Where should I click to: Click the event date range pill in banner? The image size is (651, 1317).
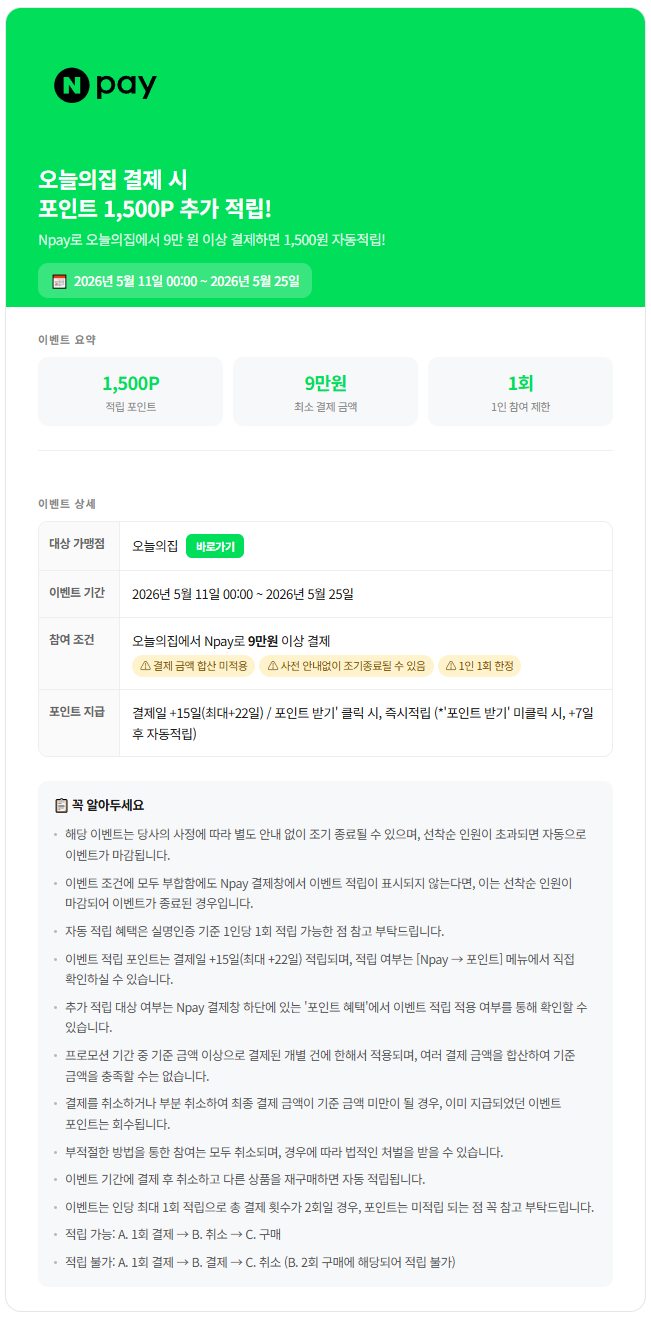click(x=175, y=281)
